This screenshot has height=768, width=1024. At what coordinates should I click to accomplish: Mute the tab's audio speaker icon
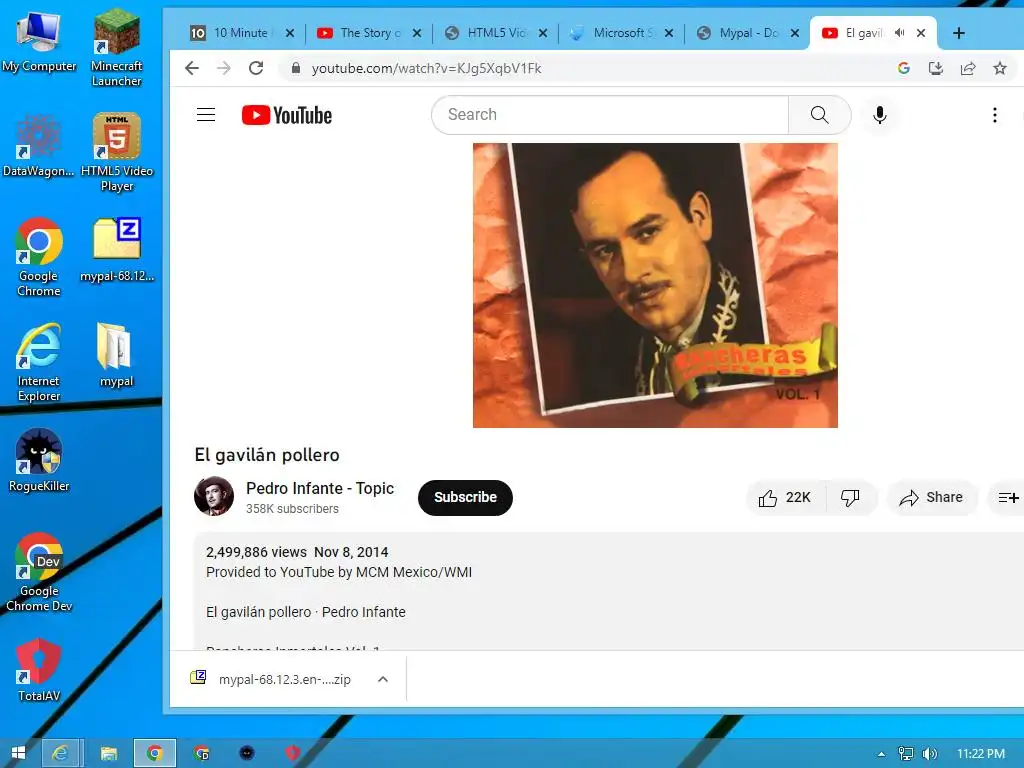(x=899, y=33)
